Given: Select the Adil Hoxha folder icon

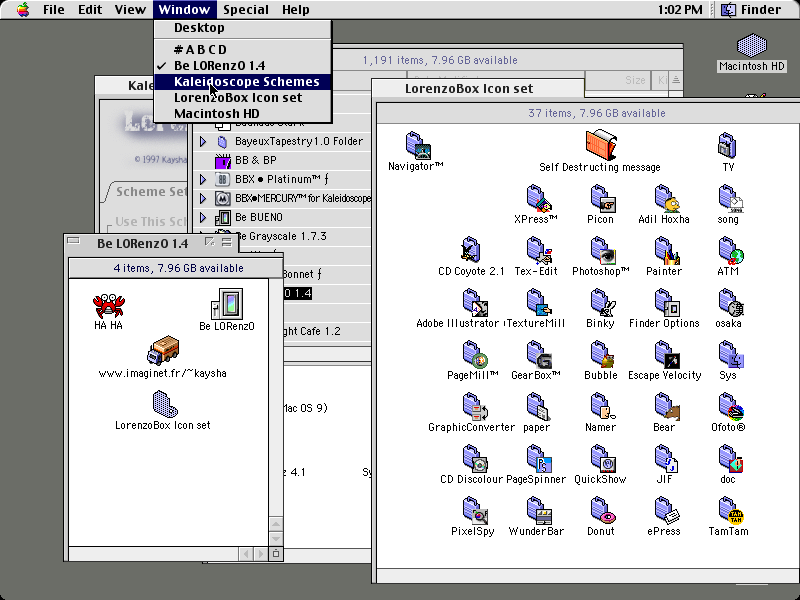Looking at the screenshot, I should click(666, 198).
